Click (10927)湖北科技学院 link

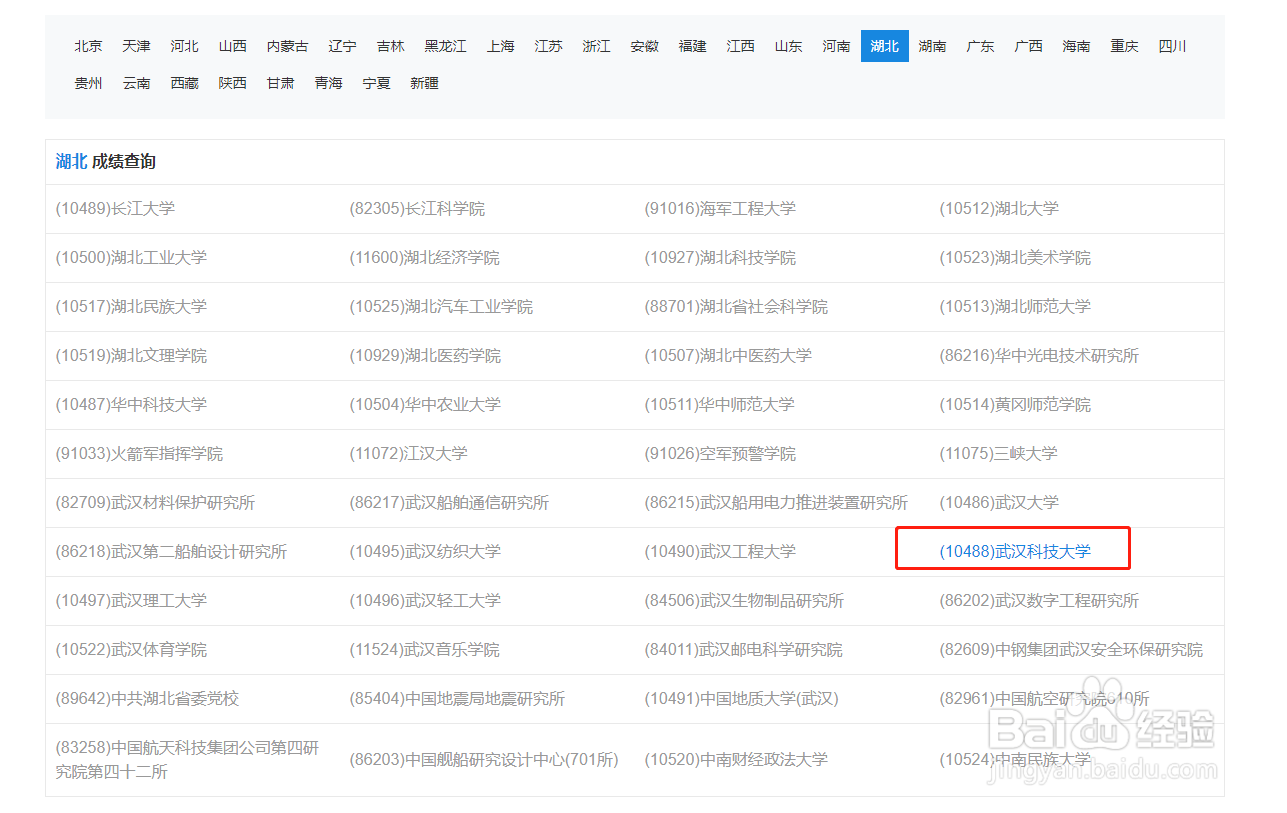click(720, 258)
